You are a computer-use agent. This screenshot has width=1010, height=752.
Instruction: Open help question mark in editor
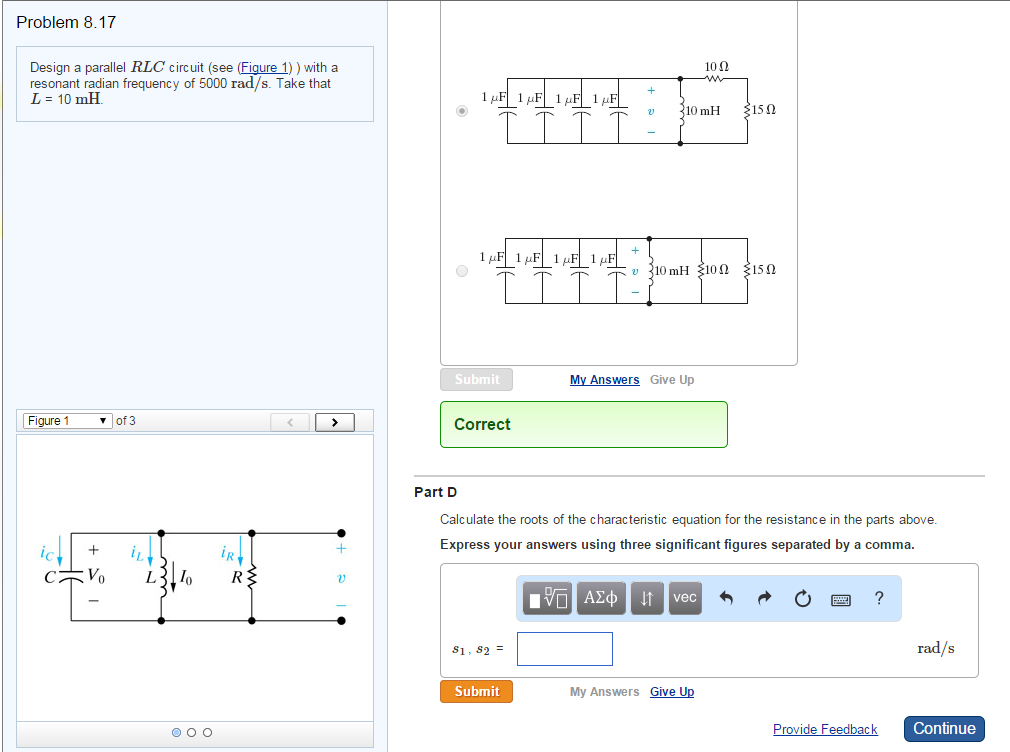pos(879,598)
